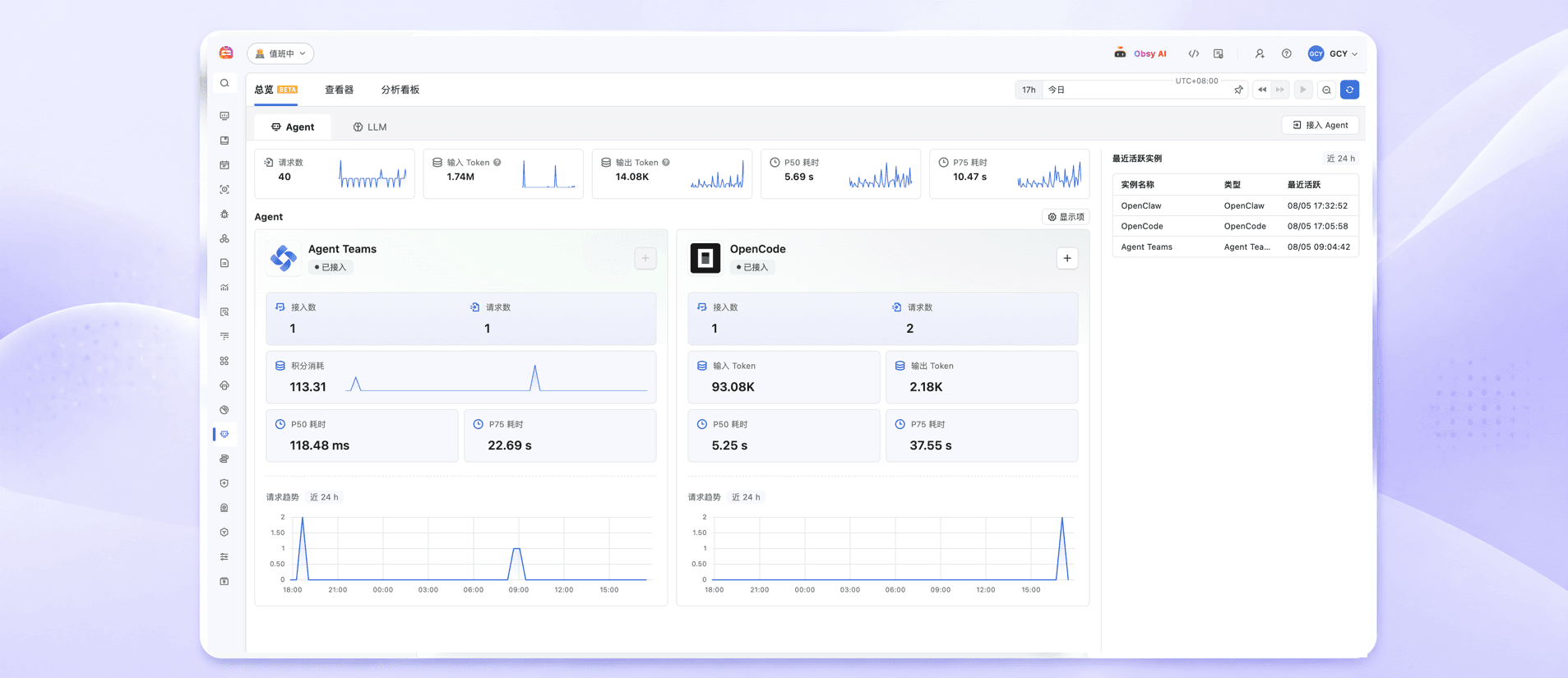The image size is (1568, 678).
Task: Click the sliders settings icon in sidebar
Action: point(224,556)
